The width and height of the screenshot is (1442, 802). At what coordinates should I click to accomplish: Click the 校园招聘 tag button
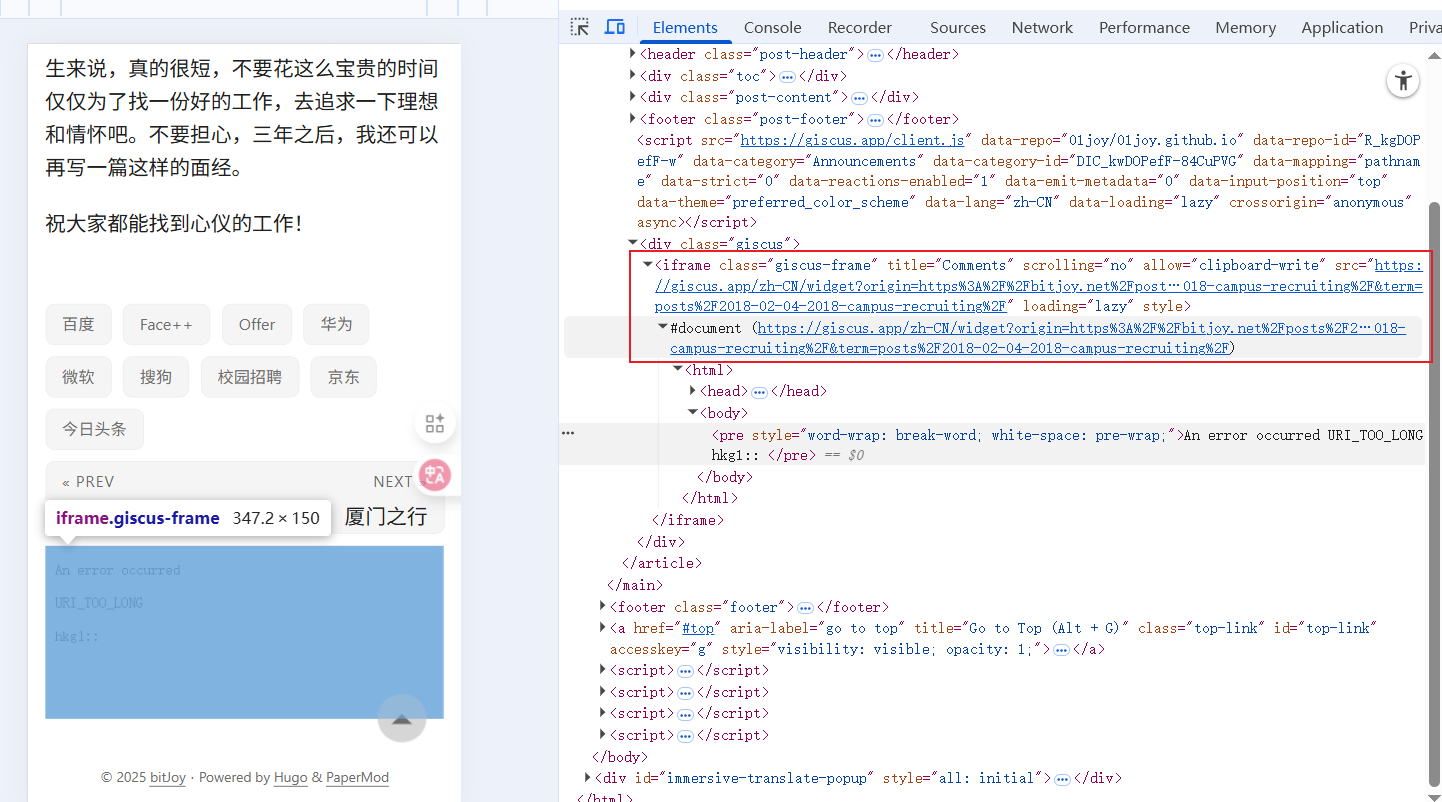(250, 377)
